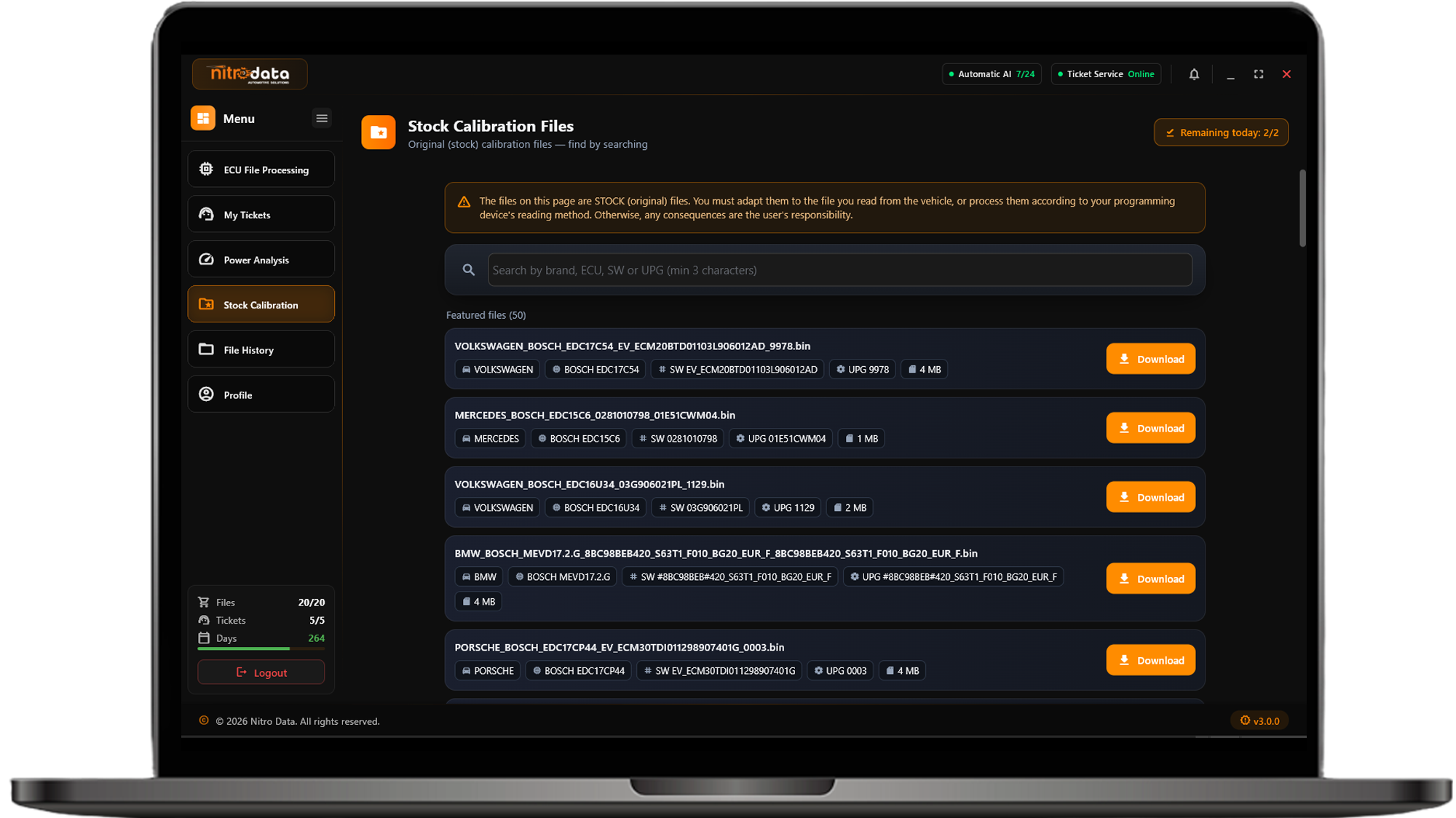Download the VOLKSWAGEN EDC16U34 file
This screenshot has height=818, width=1456.
1151,497
